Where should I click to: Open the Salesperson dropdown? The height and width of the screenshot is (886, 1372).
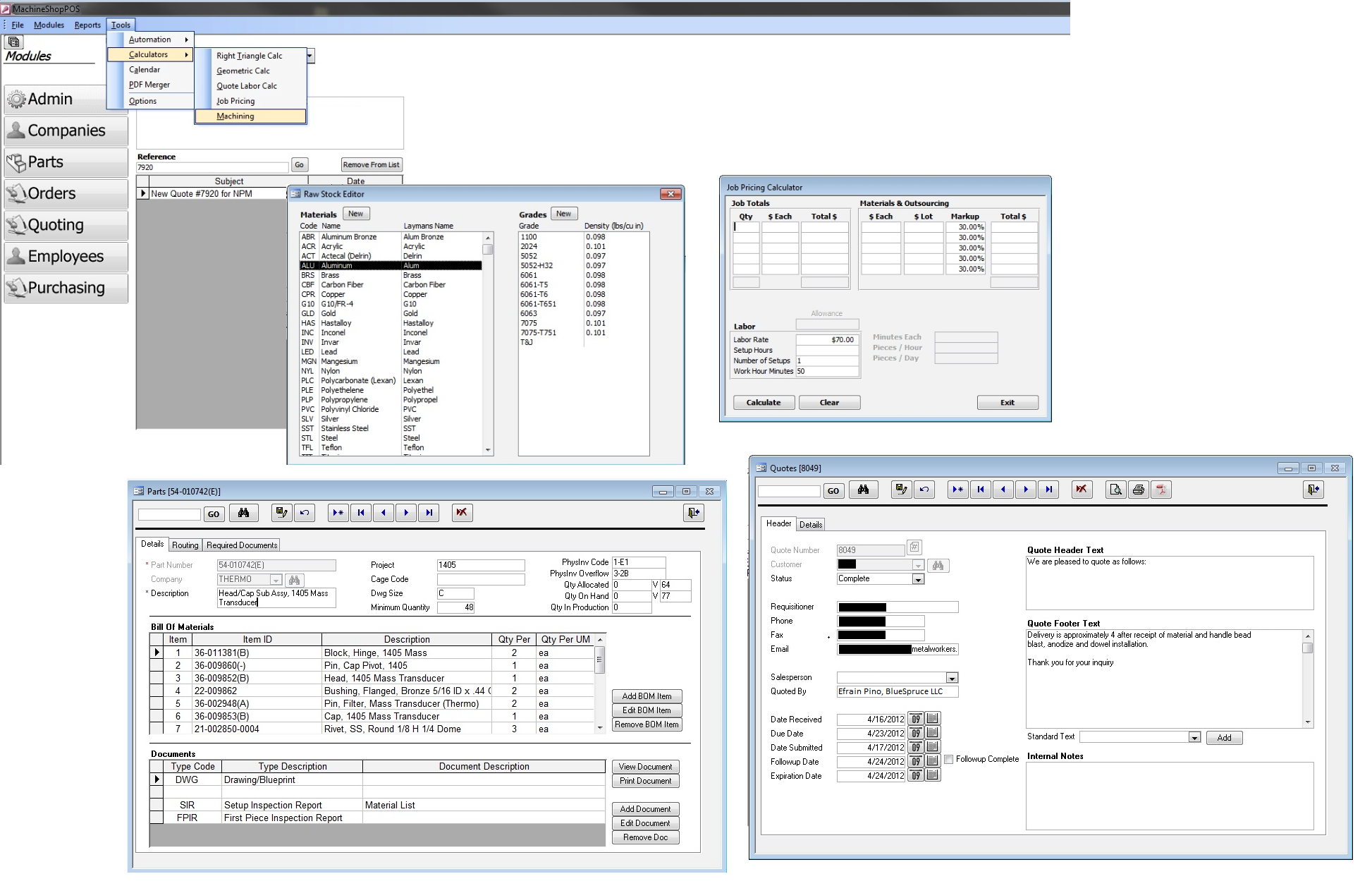click(952, 677)
